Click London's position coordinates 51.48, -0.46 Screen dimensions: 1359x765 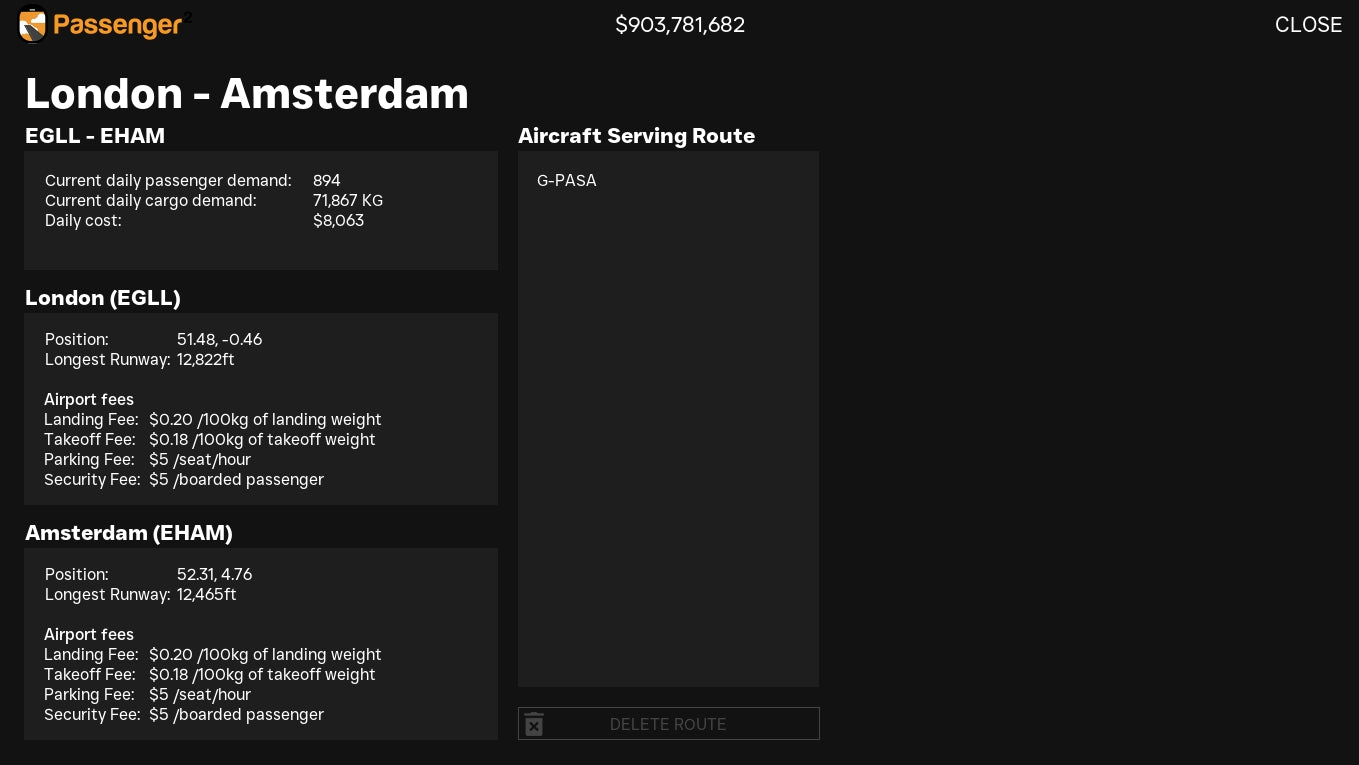tap(219, 340)
